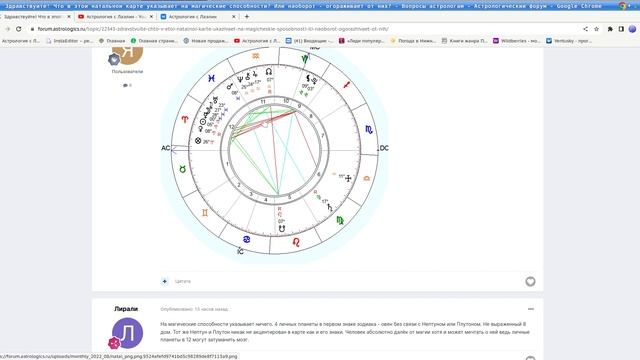The image size is (640, 360).
Task: Click the green Virgo sign glyph on the chart
Action: point(340,221)
